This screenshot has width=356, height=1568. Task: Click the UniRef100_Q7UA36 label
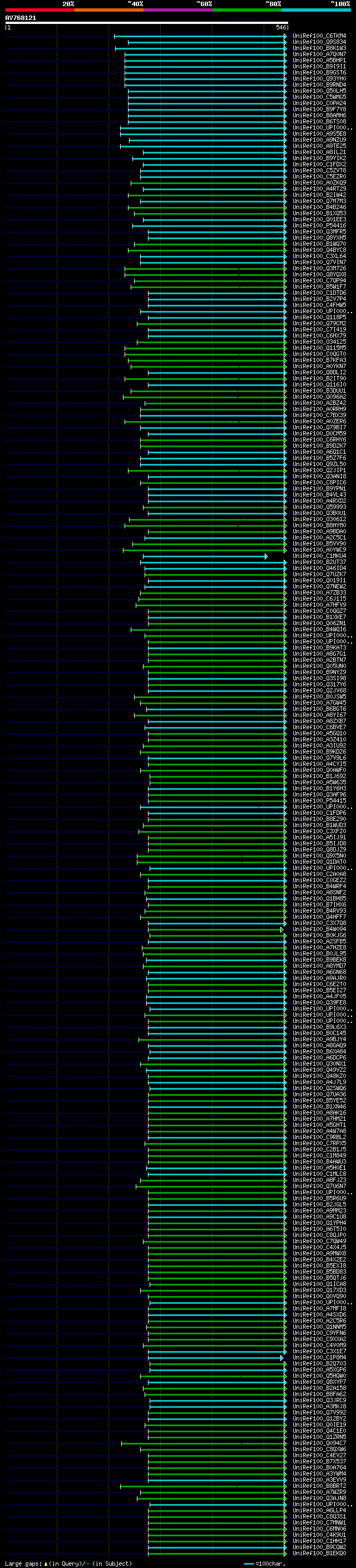[319, 1095]
